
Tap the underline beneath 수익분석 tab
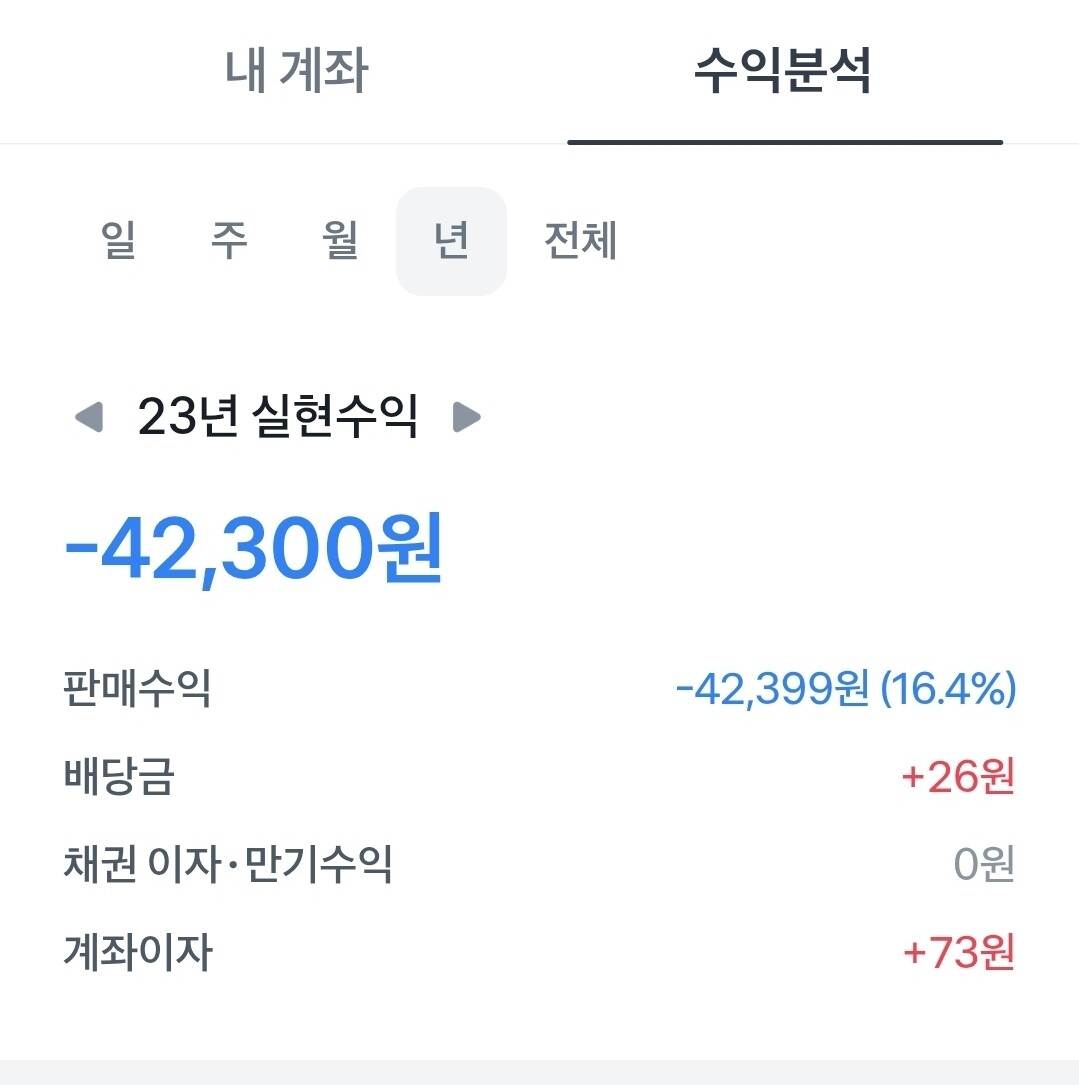click(x=785, y=143)
